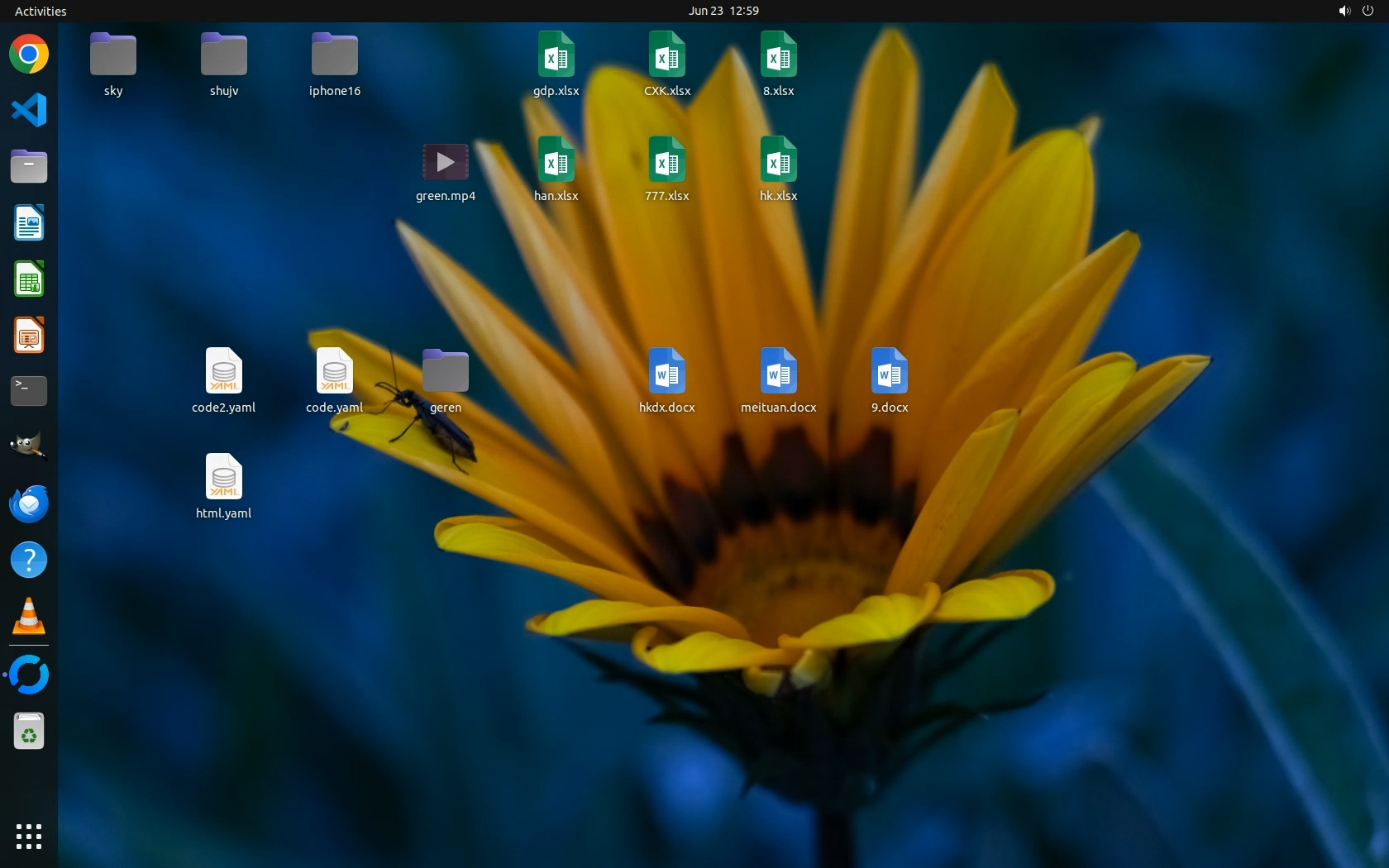This screenshot has height=868, width=1389.
Task: Open Google Chrome from the dock
Action: 29,55
